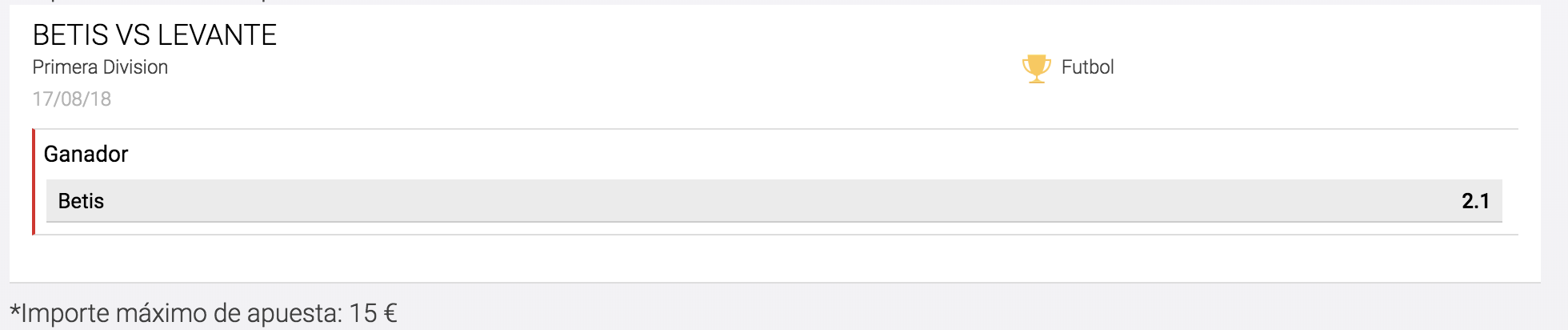Click the Primera Division league name
This screenshot has width=1568, height=330.
100,67
